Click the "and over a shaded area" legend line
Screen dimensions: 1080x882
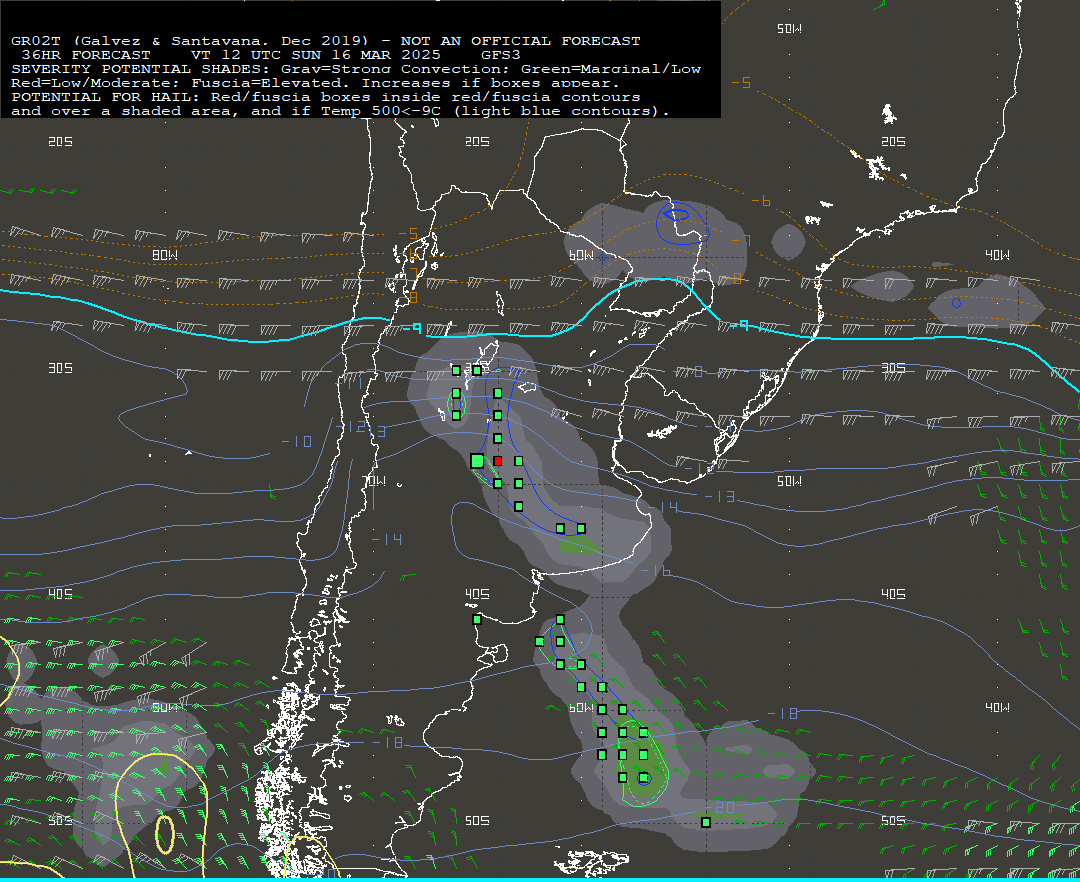340,111
